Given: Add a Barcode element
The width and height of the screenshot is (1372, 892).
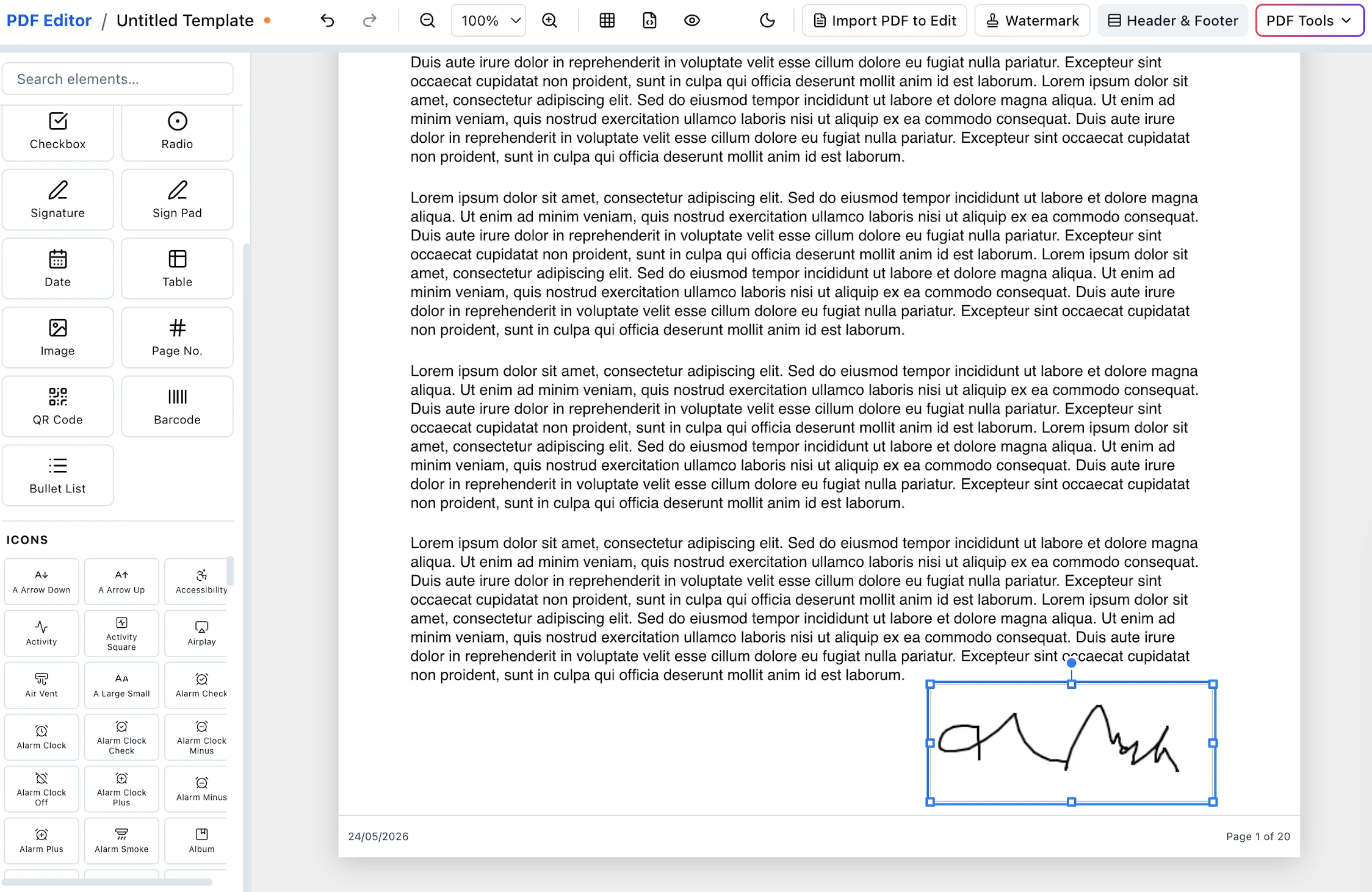Looking at the screenshot, I should (177, 407).
